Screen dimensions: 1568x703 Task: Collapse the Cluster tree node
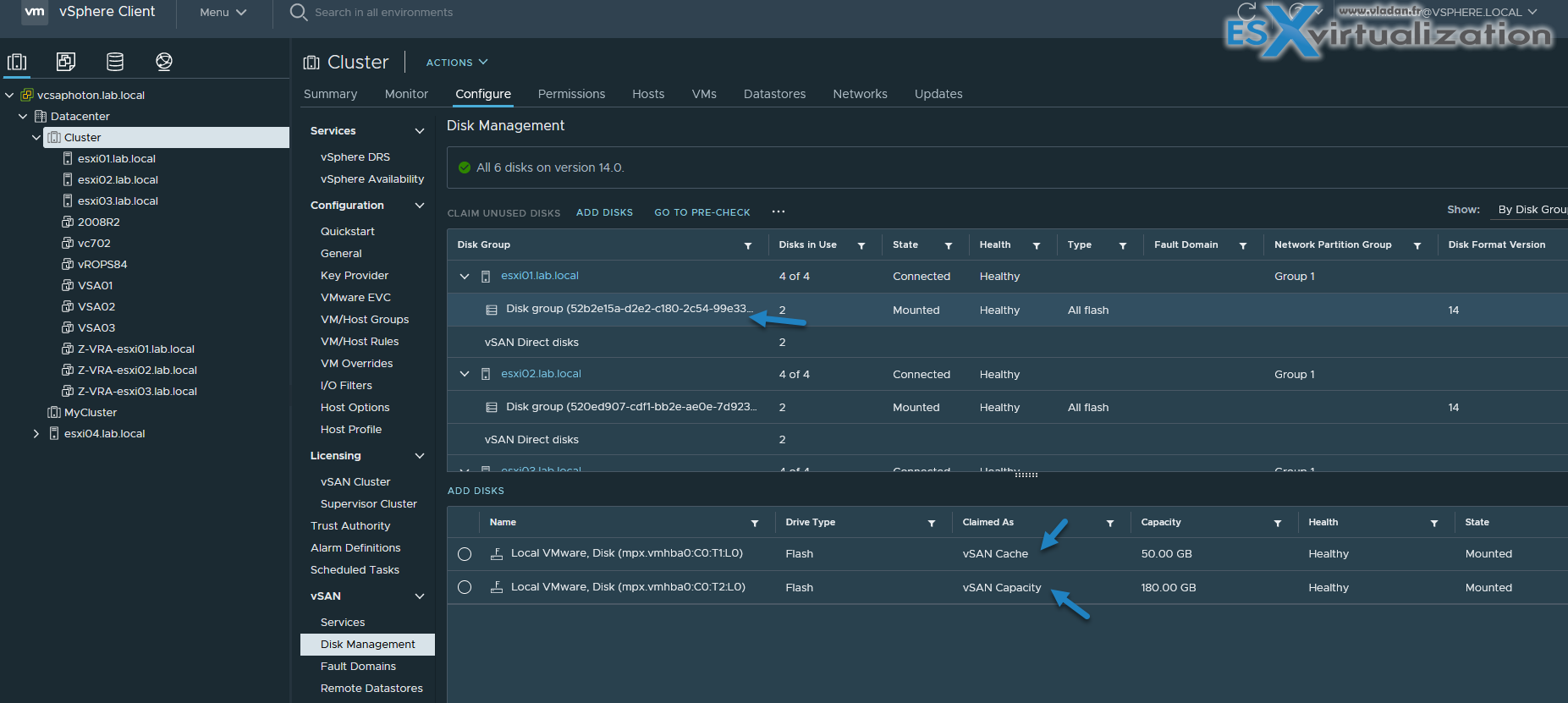pyautogui.click(x=36, y=137)
